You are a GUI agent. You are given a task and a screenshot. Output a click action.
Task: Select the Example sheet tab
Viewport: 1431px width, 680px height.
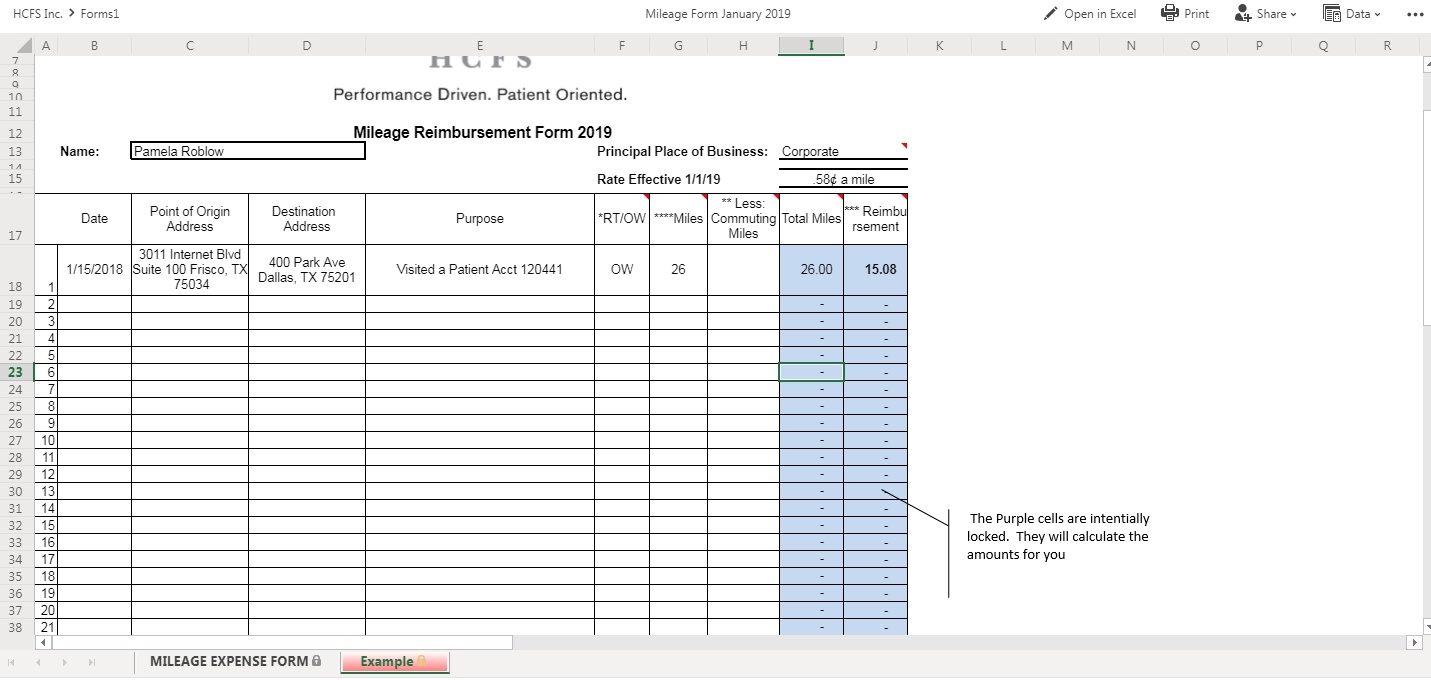(394, 662)
